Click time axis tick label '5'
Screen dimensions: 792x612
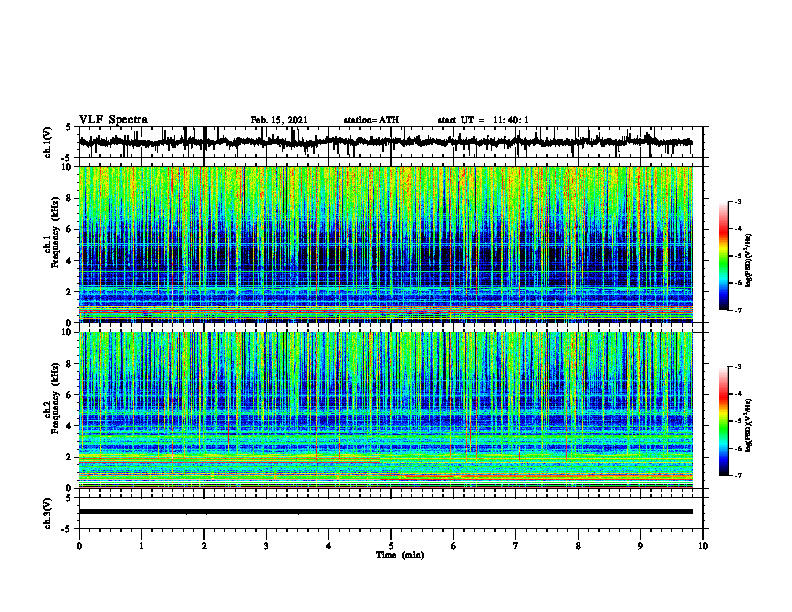coord(391,546)
